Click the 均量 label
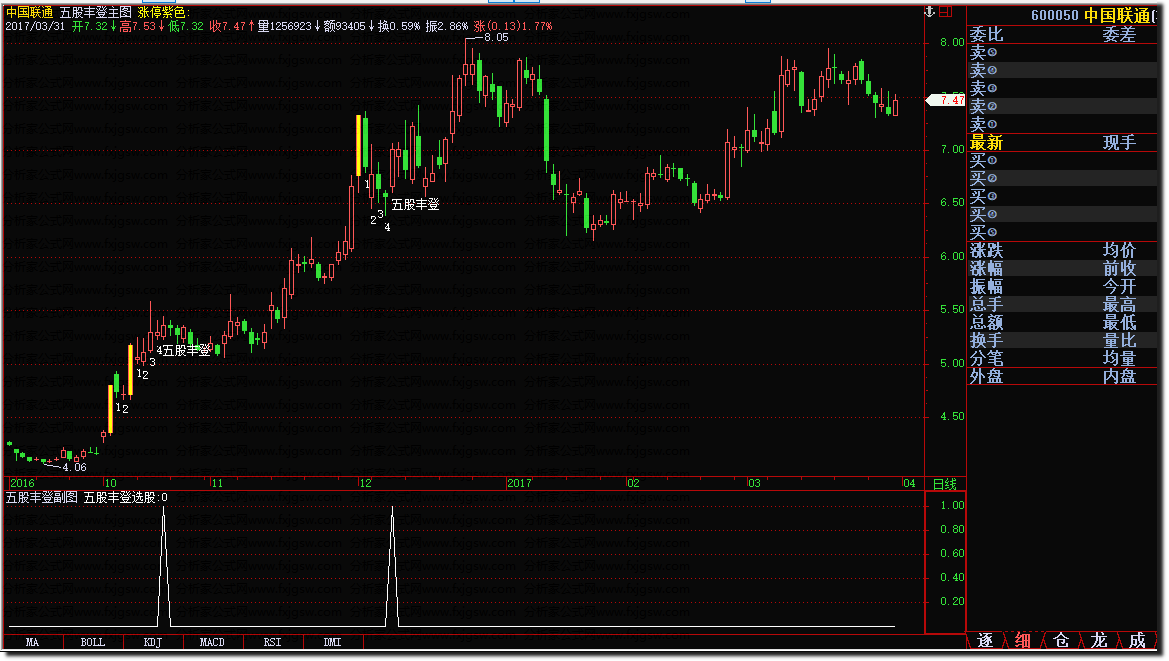This screenshot has width=1169, height=661. (x=1119, y=358)
